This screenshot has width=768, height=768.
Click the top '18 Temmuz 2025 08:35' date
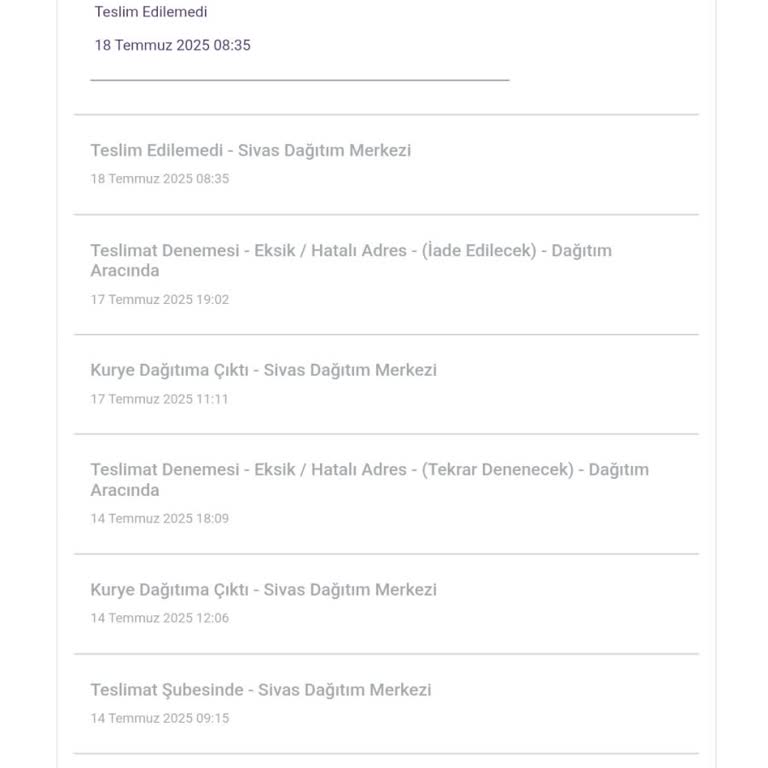tap(172, 45)
